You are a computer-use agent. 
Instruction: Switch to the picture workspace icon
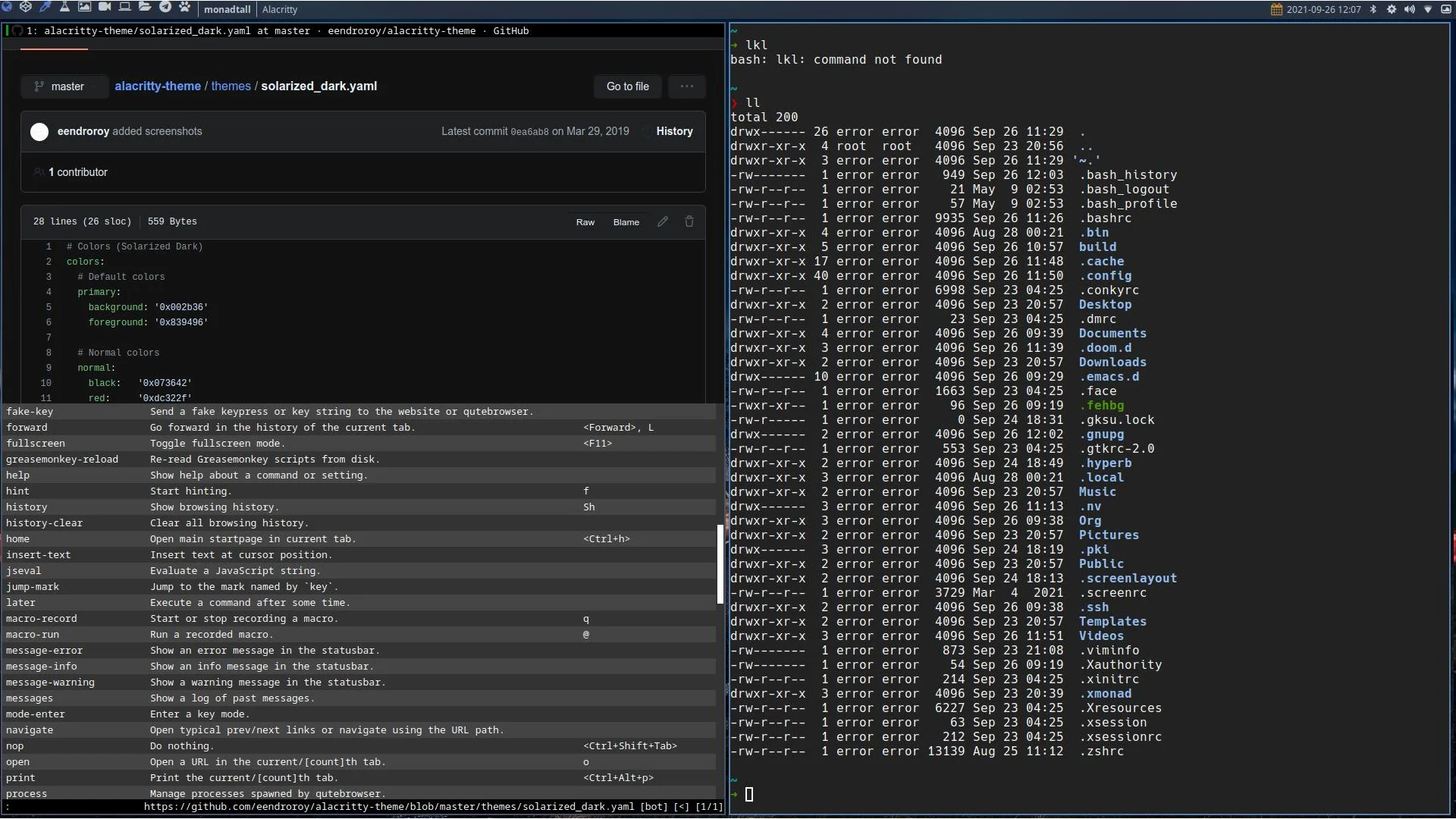click(x=85, y=7)
